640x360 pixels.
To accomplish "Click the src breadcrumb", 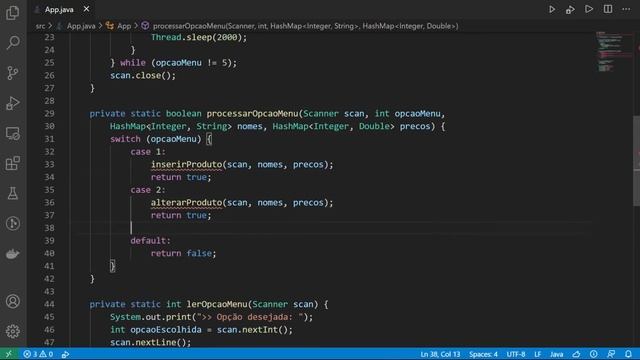I will (x=40, y=26).
